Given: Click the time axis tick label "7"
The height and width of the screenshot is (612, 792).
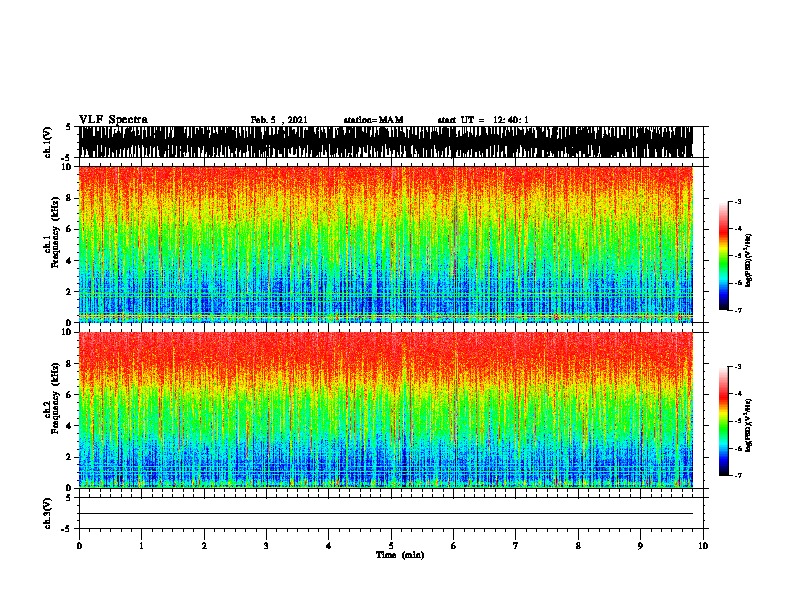Looking at the screenshot, I should tap(516, 546).
